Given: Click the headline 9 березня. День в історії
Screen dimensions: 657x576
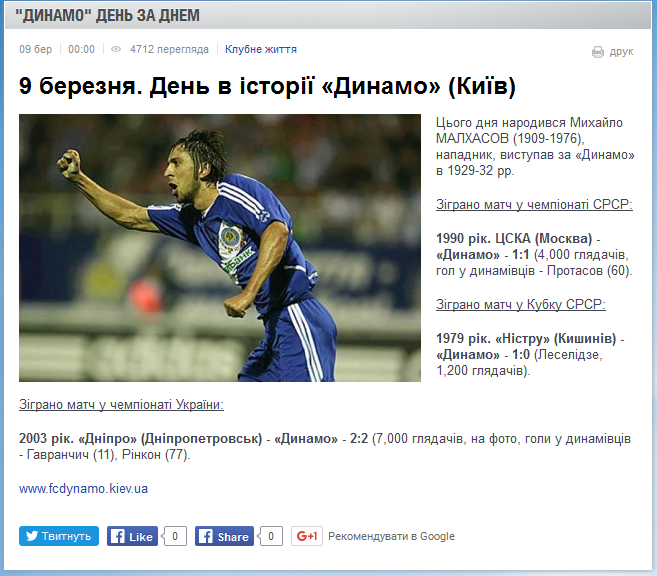Looking at the screenshot, I should click(267, 86).
